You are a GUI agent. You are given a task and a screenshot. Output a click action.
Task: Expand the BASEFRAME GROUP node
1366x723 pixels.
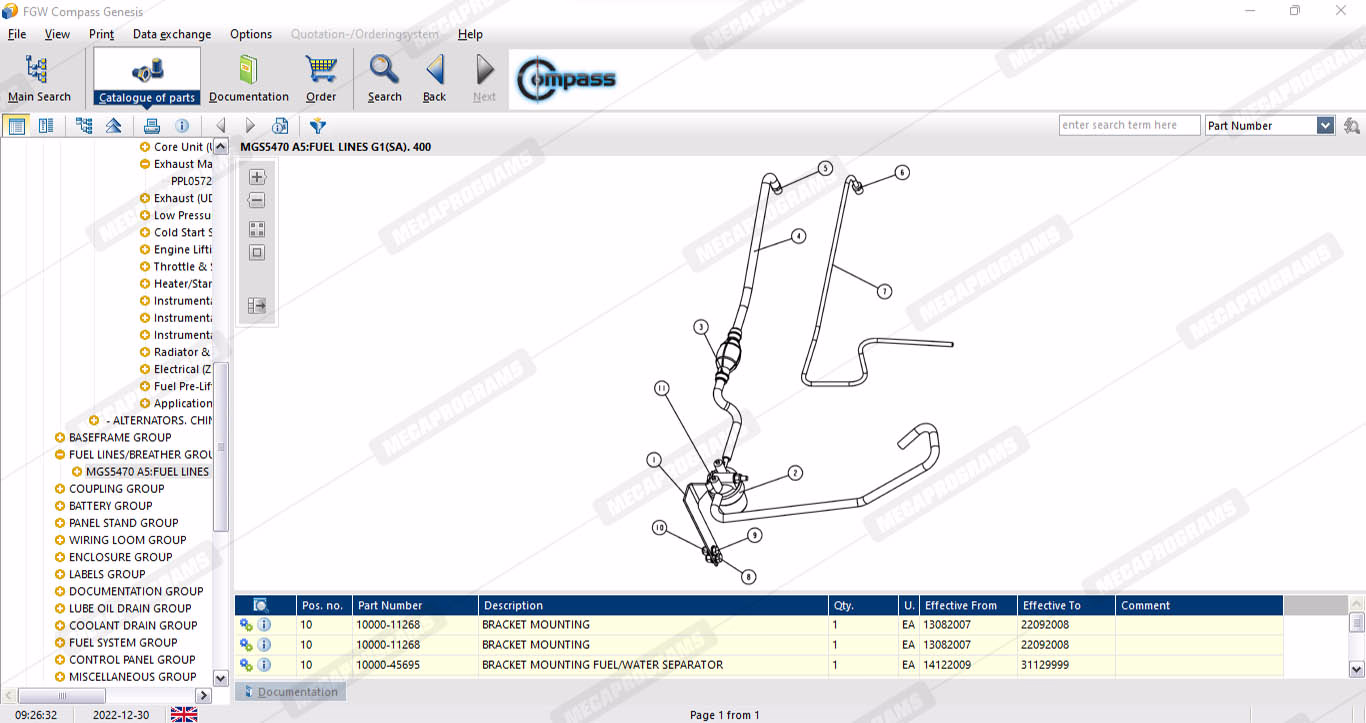click(60, 437)
